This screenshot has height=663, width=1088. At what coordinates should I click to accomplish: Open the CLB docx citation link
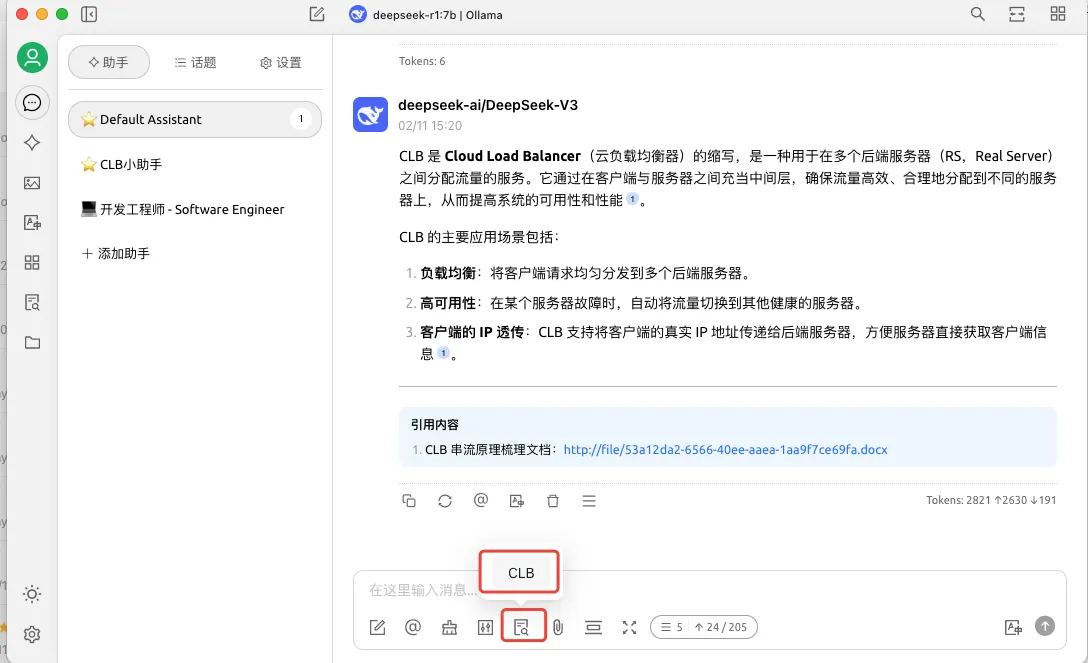725,449
